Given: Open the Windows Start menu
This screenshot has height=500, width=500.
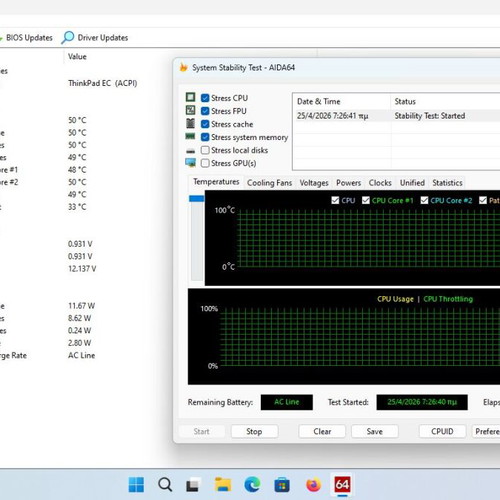Looking at the screenshot, I should (x=136, y=485).
